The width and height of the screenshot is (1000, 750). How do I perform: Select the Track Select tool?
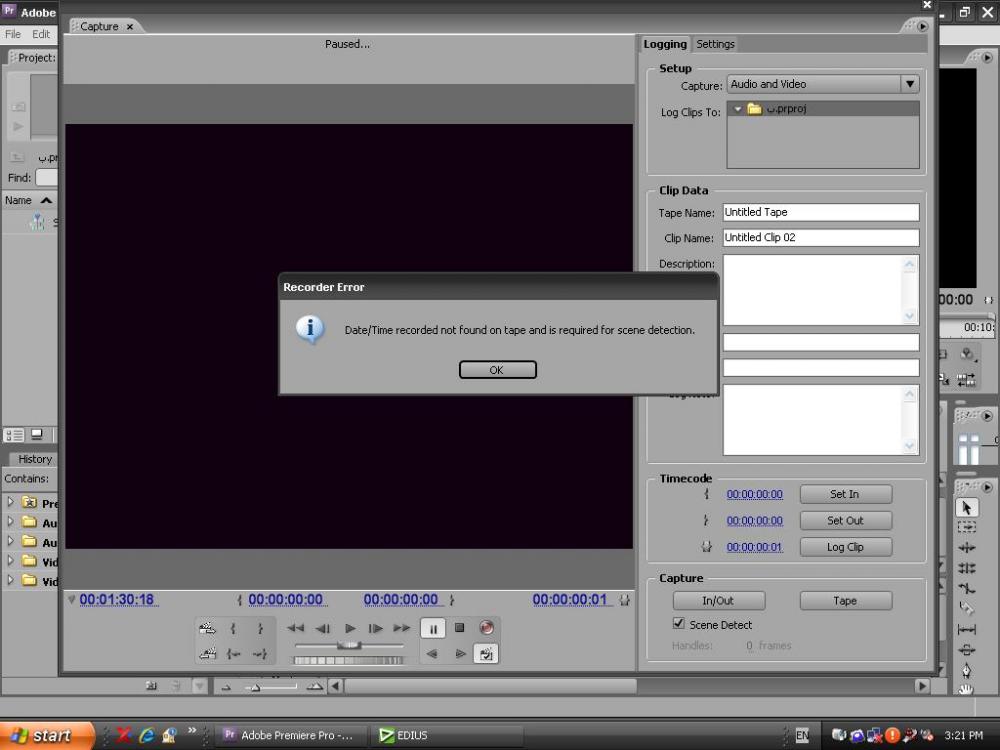point(967,527)
